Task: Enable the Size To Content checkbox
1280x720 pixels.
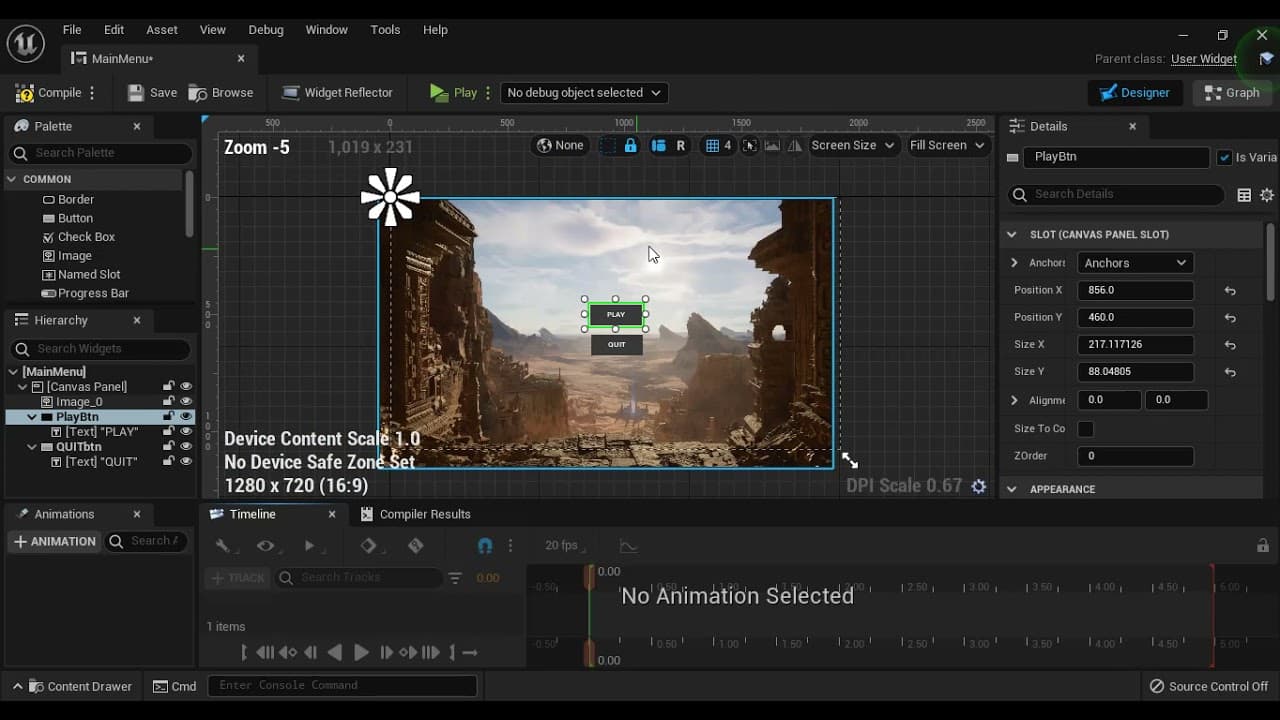Action: [x=1085, y=429]
